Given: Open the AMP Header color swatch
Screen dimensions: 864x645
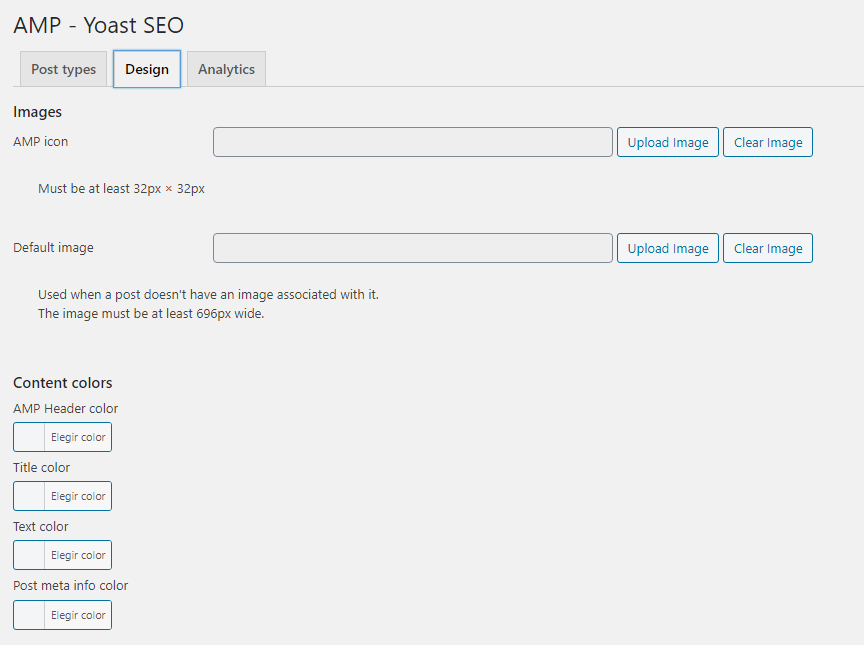Looking at the screenshot, I should point(62,437).
